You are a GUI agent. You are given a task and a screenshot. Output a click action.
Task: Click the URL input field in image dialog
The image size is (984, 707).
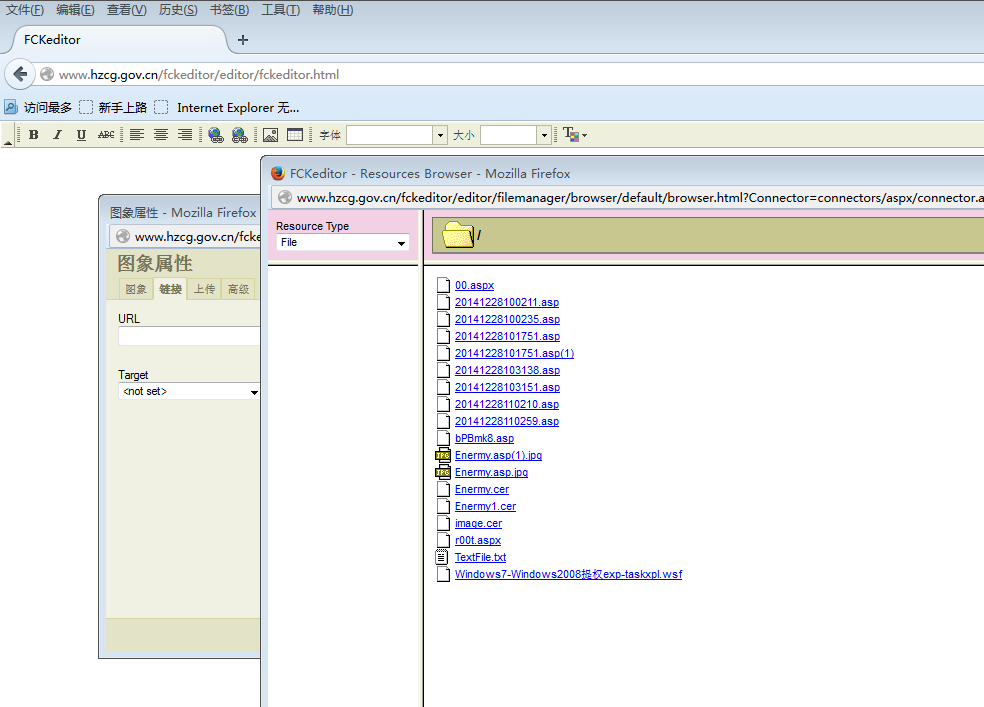(x=189, y=336)
